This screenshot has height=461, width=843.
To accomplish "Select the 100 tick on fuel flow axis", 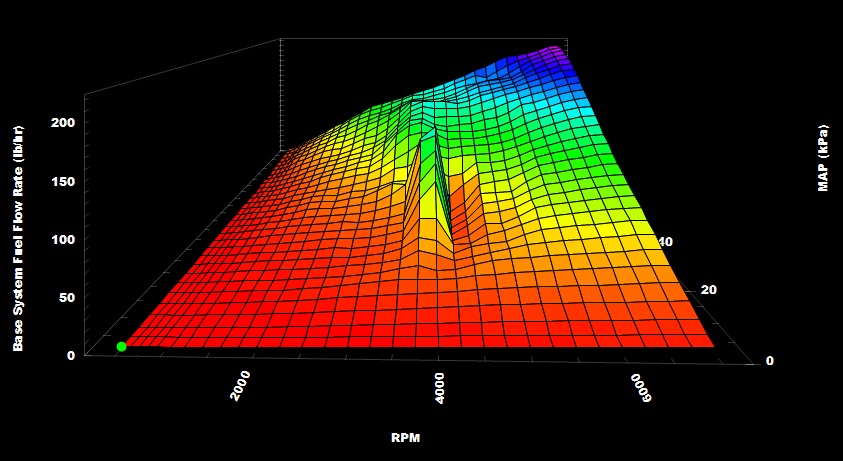I will coord(62,239).
